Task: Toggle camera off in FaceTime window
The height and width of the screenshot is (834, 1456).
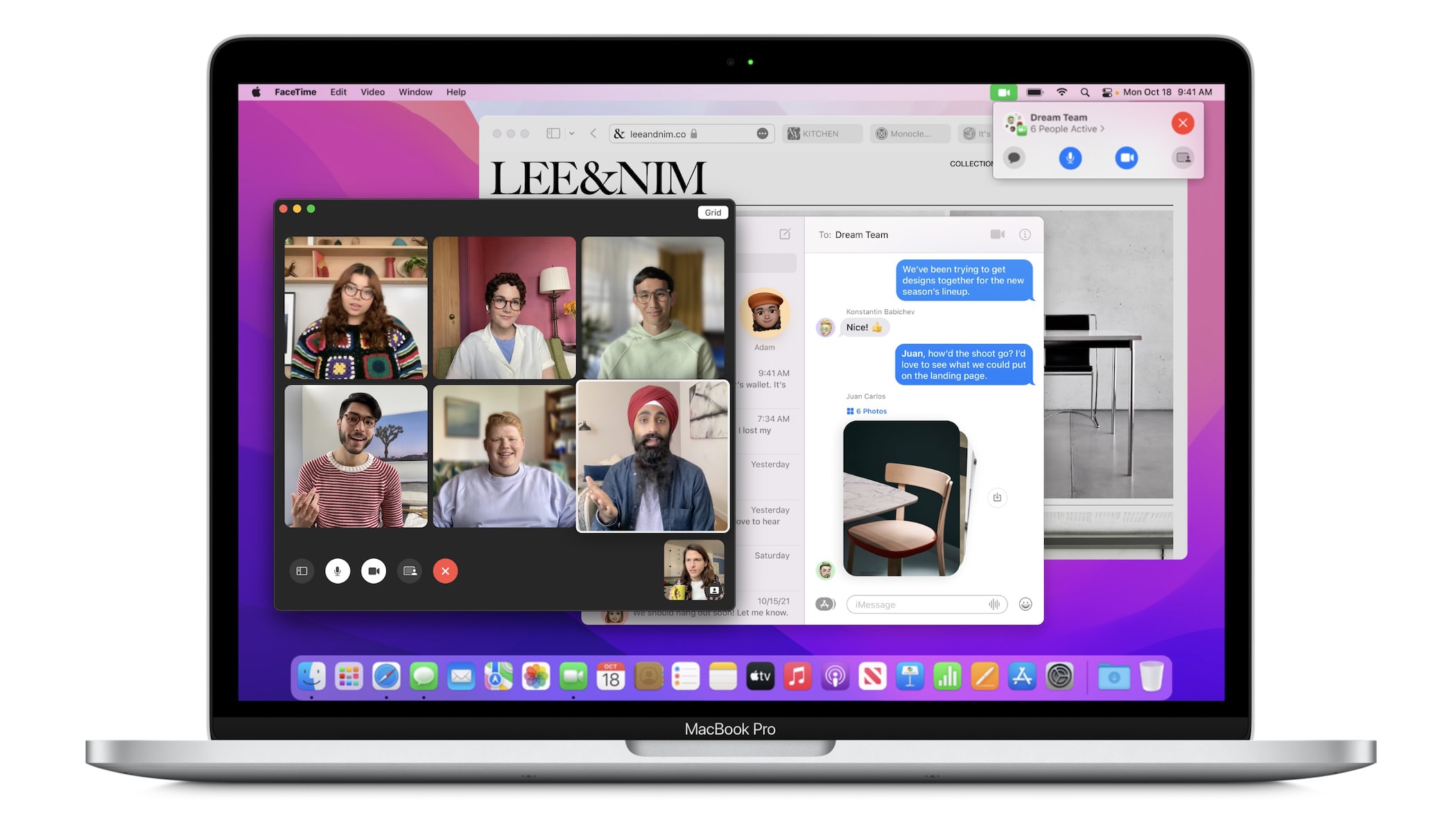Action: (373, 571)
